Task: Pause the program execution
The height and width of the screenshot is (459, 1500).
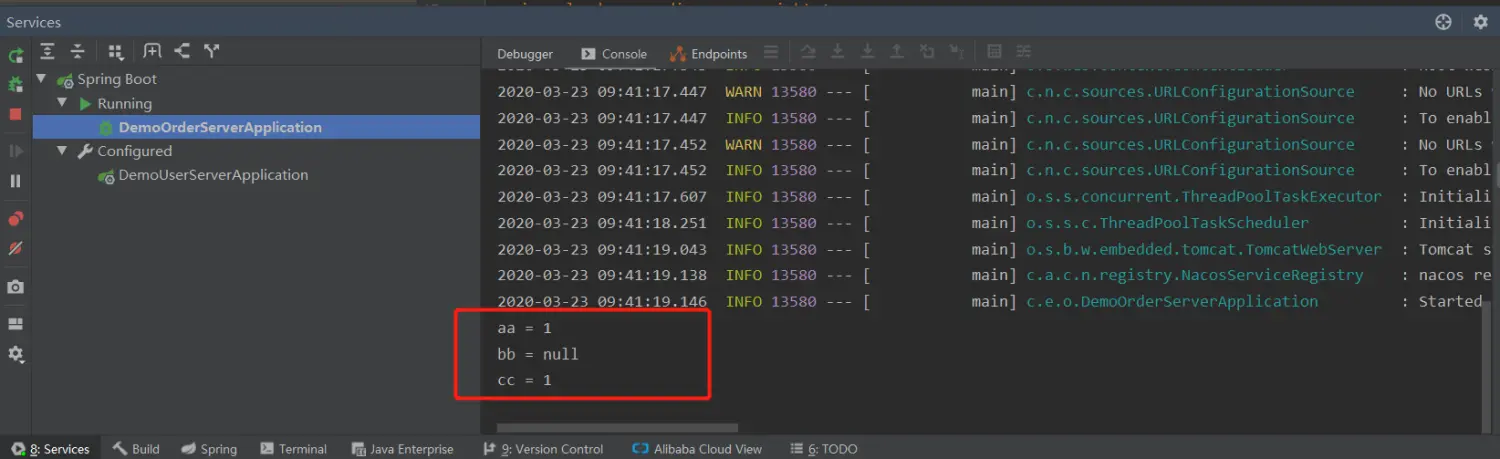Action: point(16,181)
